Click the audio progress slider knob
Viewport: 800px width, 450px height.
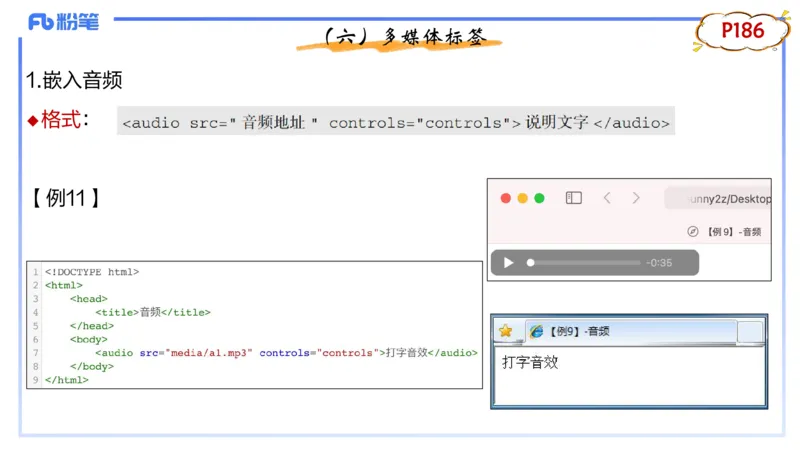point(531,263)
